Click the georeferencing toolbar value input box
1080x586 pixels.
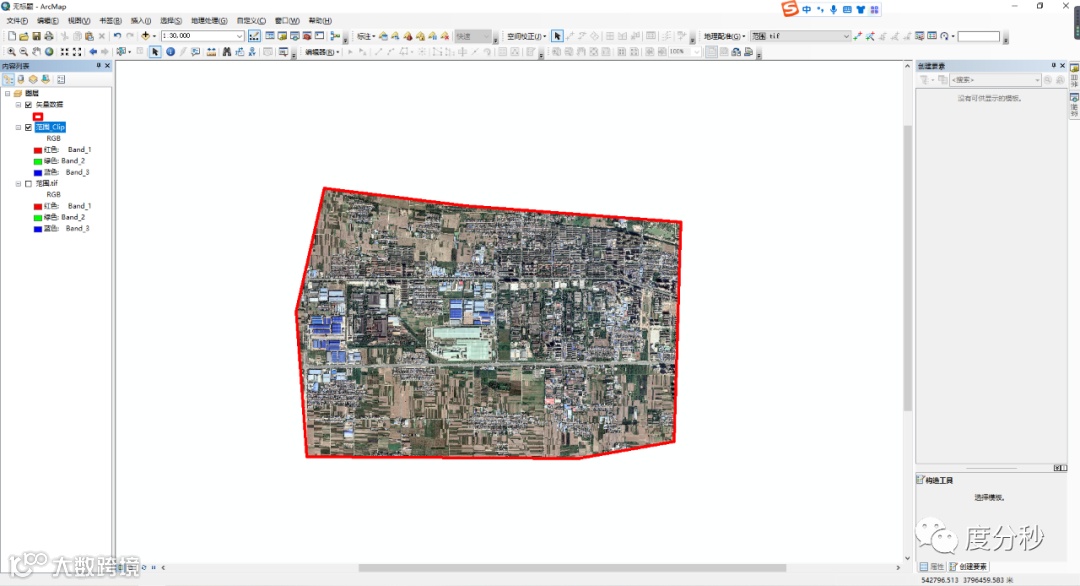pyautogui.click(x=978, y=36)
